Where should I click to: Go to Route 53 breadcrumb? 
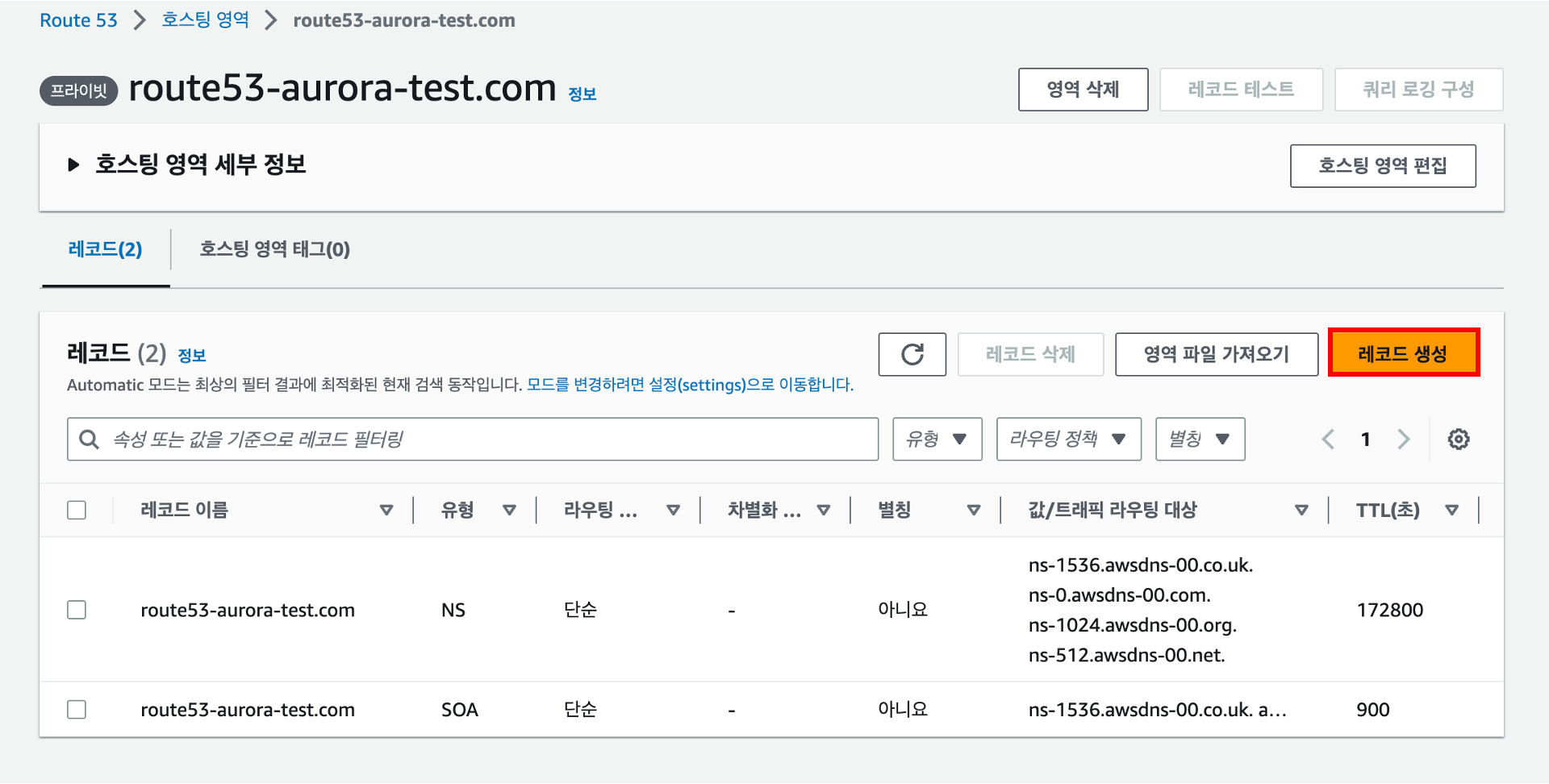point(79,20)
